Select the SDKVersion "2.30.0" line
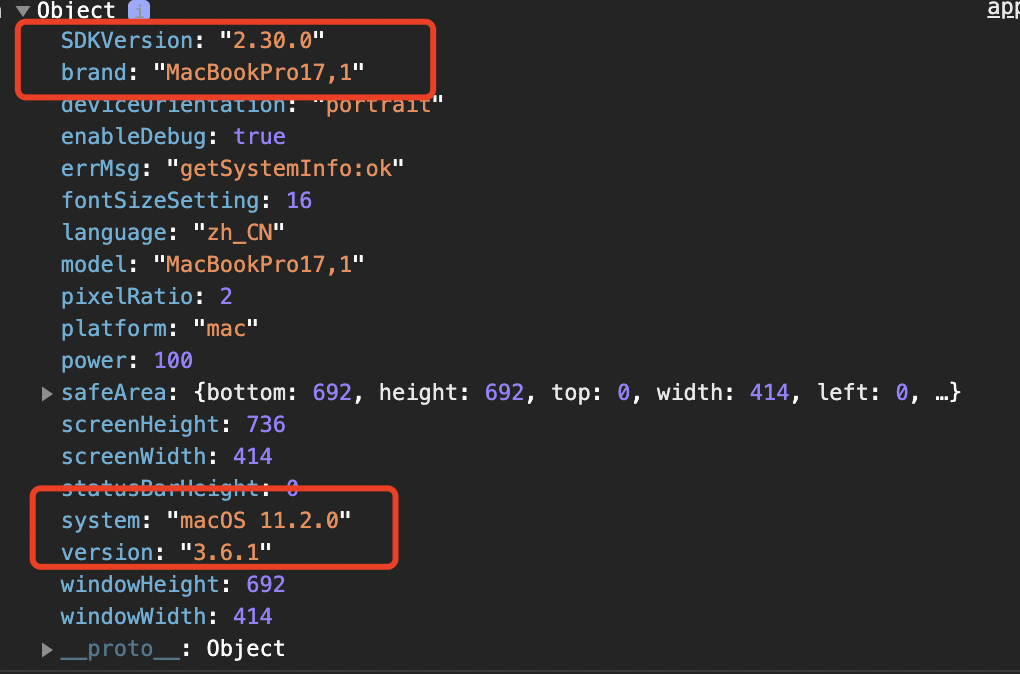 pyautogui.click(x=193, y=40)
